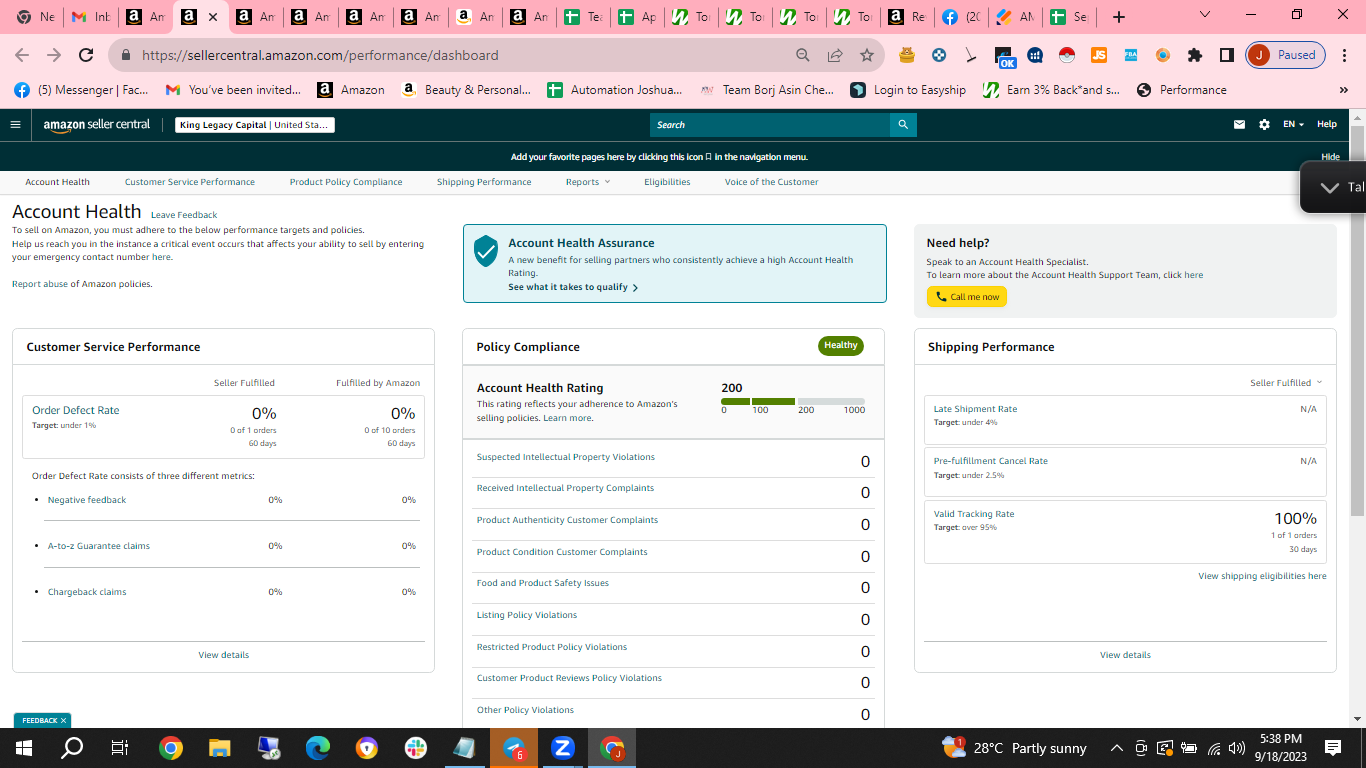Open the Seller Central mail messages icon
1366x768 pixels.
[1239, 125]
